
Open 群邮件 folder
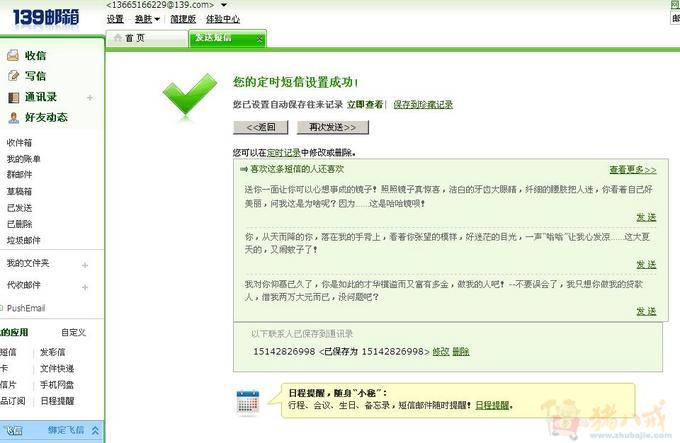[19, 175]
